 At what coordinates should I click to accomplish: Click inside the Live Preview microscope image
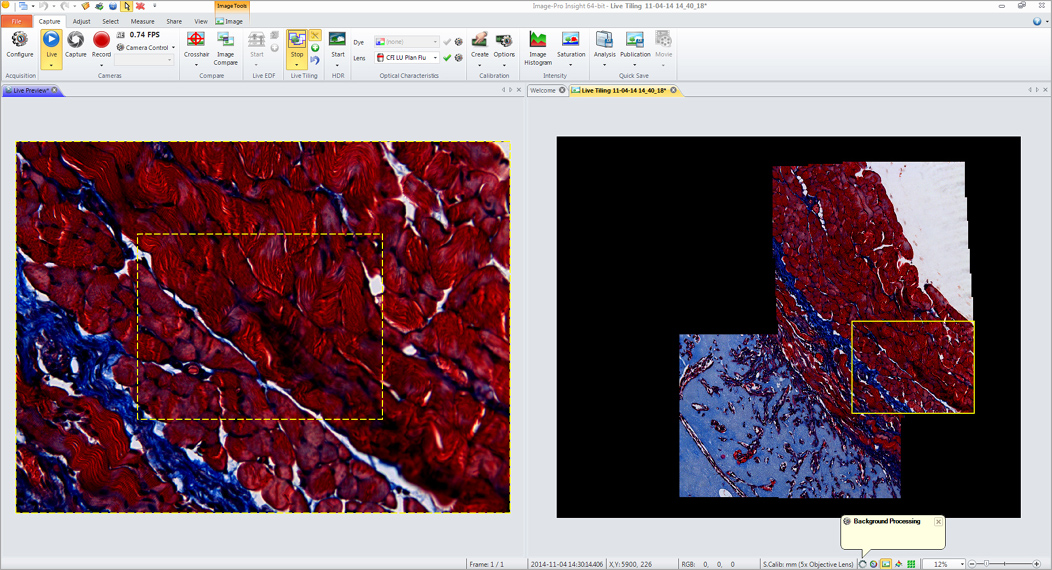click(x=262, y=327)
